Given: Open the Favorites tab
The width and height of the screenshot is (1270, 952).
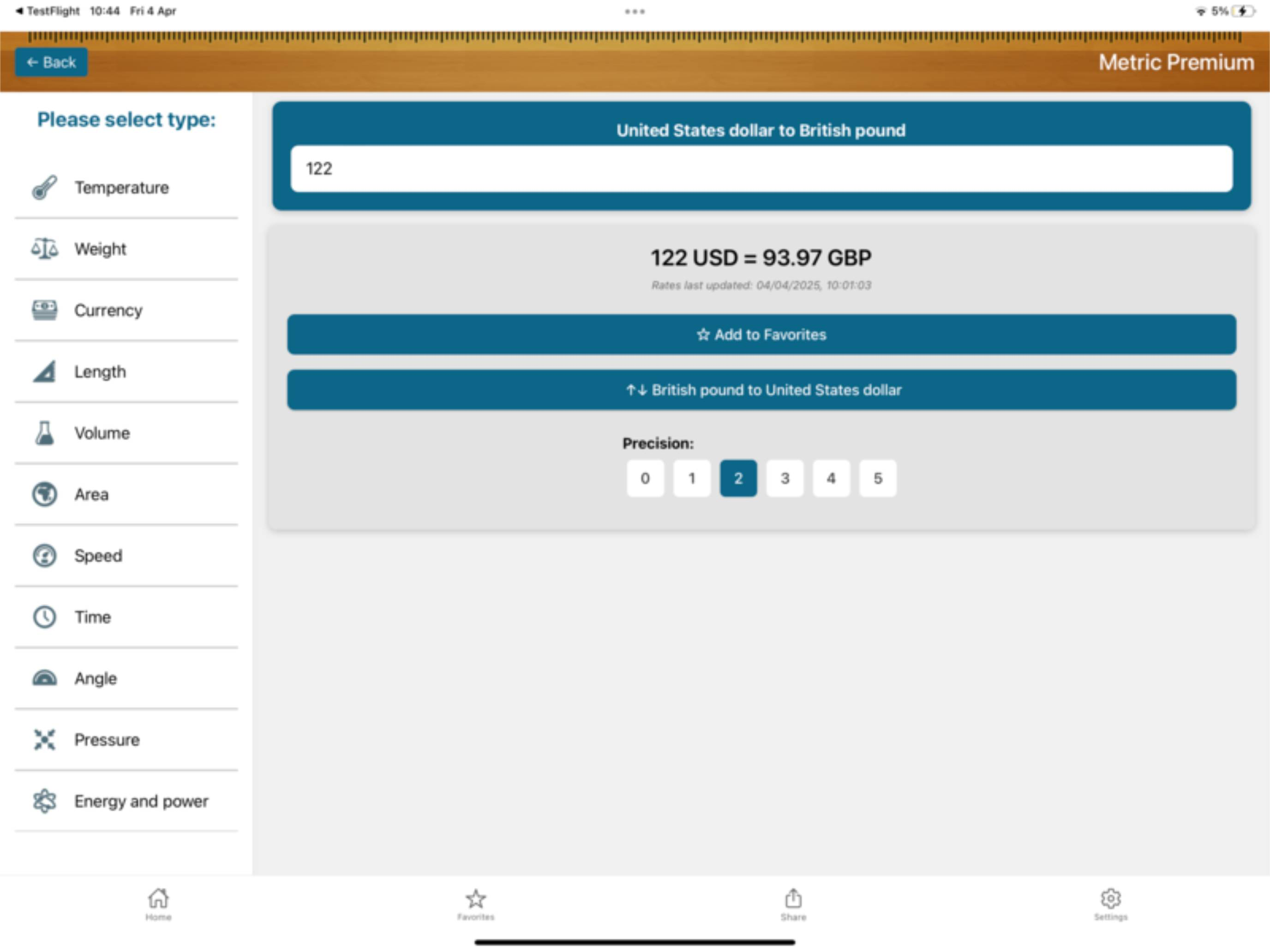Looking at the screenshot, I should pyautogui.click(x=476, y=904).
